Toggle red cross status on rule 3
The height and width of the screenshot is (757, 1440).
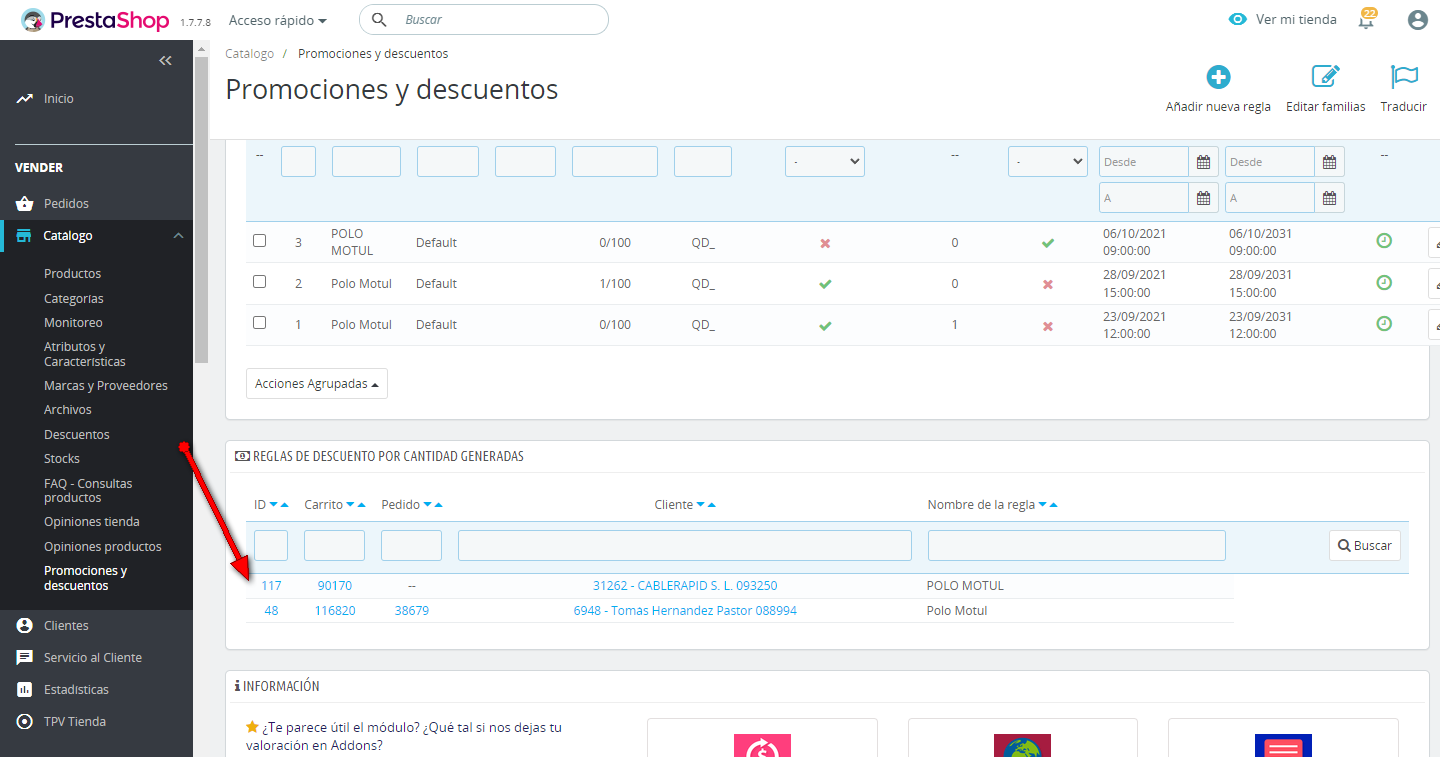pyautogui.click(x=825, y=243)
